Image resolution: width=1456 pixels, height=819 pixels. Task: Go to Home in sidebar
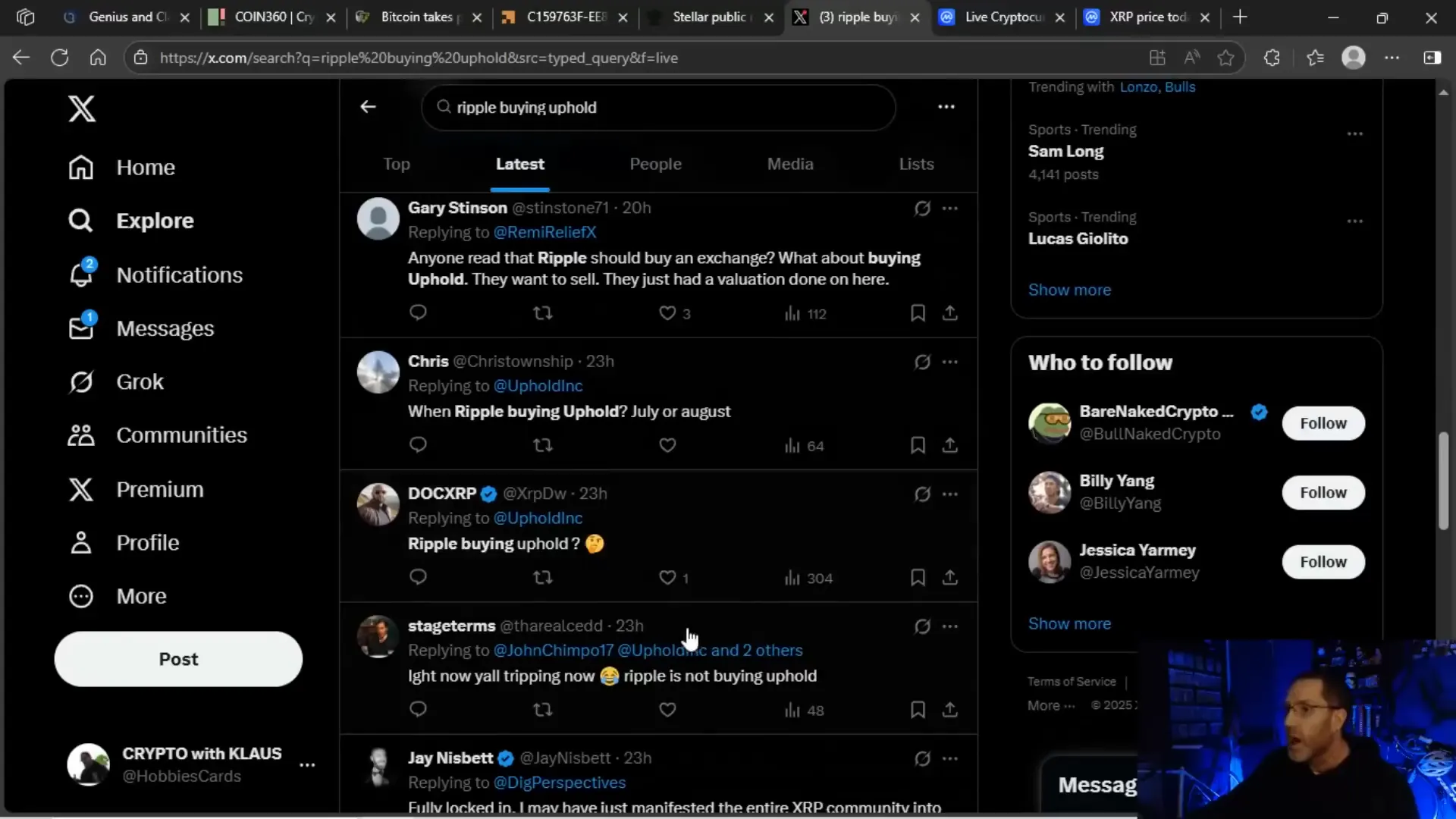click(x=122, y=168)
